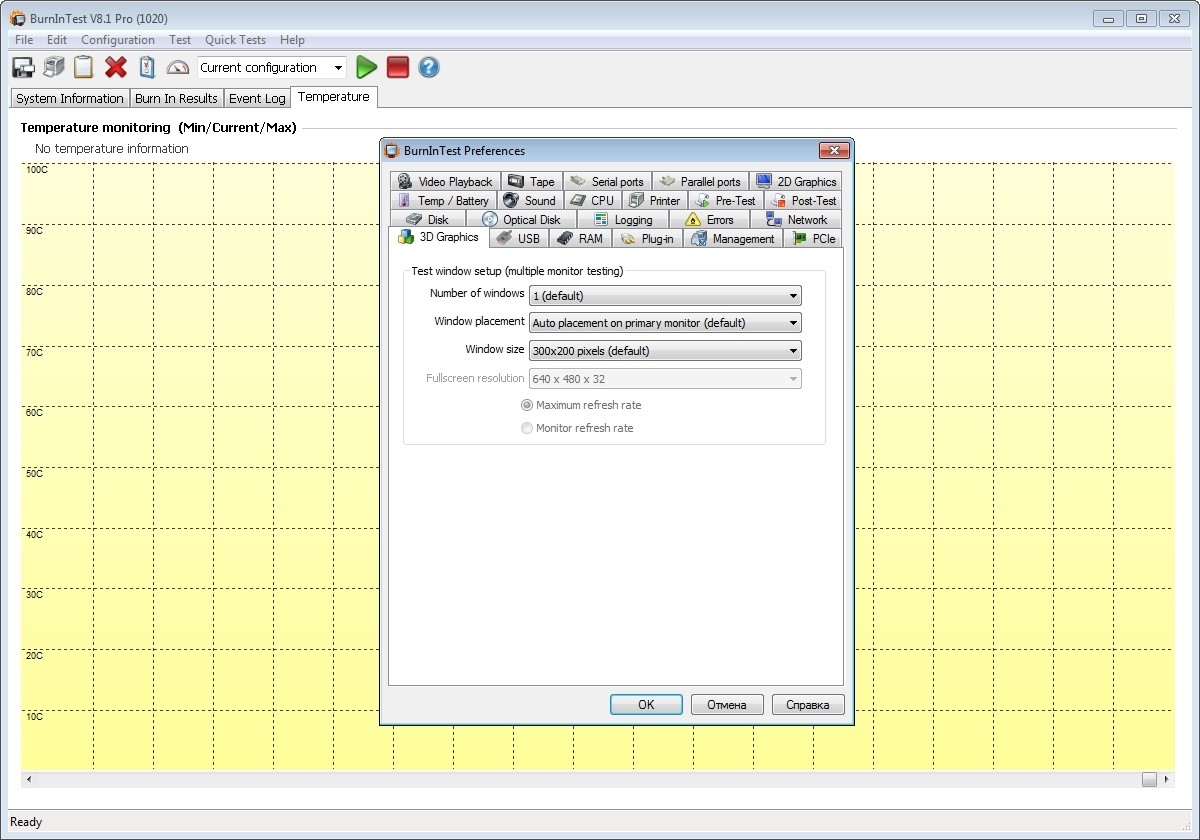Open USB preferences tab

[x=518, y=238]
